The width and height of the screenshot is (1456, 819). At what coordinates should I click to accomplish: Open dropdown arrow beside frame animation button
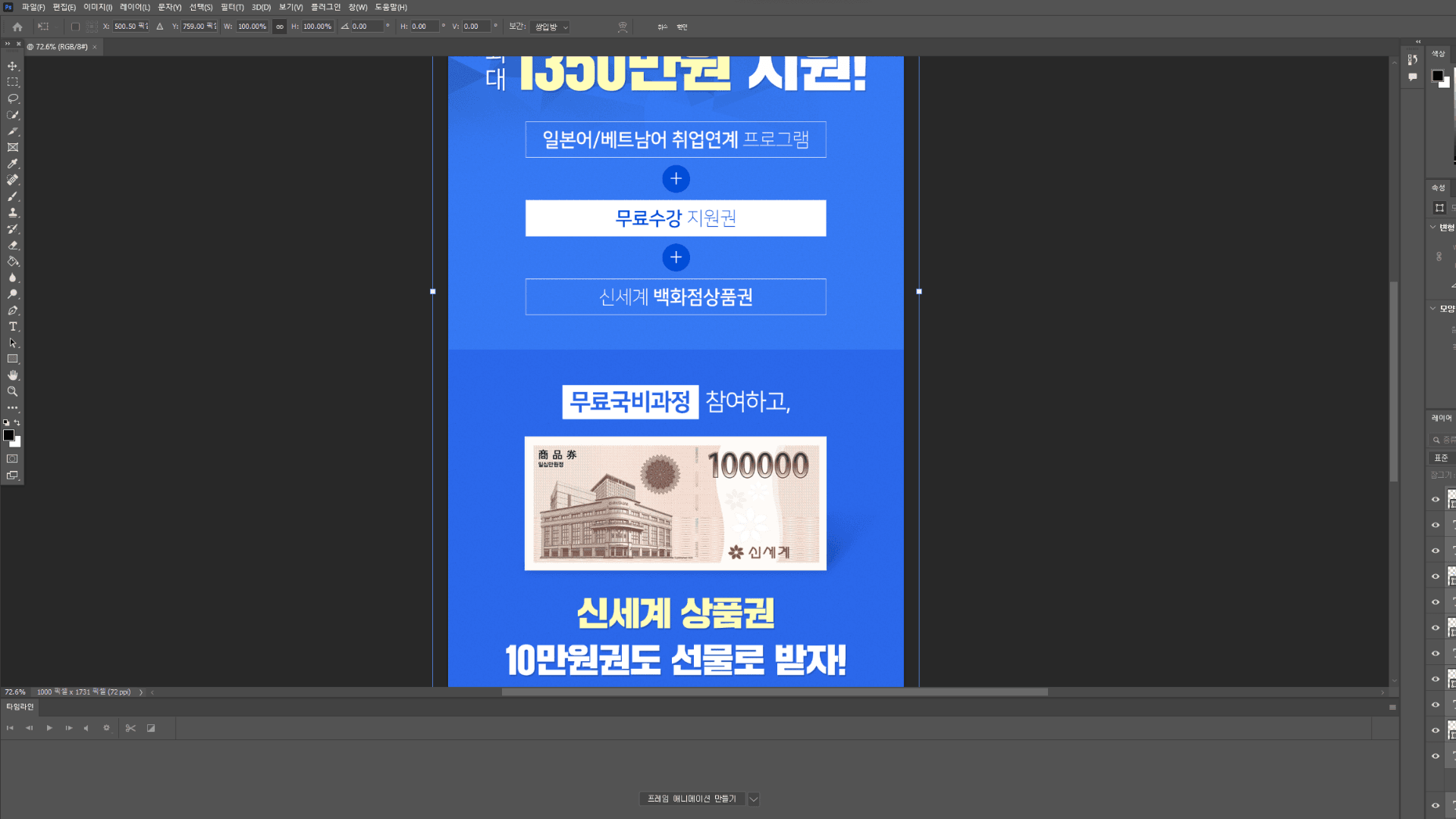point(753,799)
